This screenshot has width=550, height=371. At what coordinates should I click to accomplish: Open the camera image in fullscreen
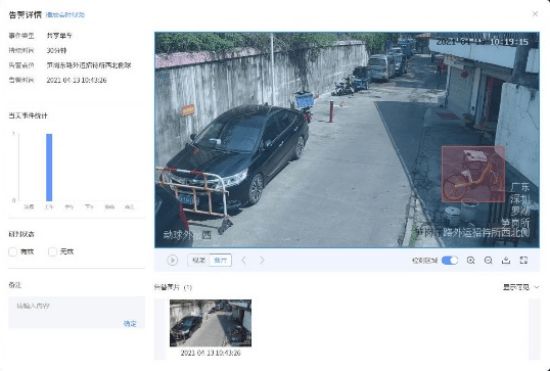coord(524,260)
